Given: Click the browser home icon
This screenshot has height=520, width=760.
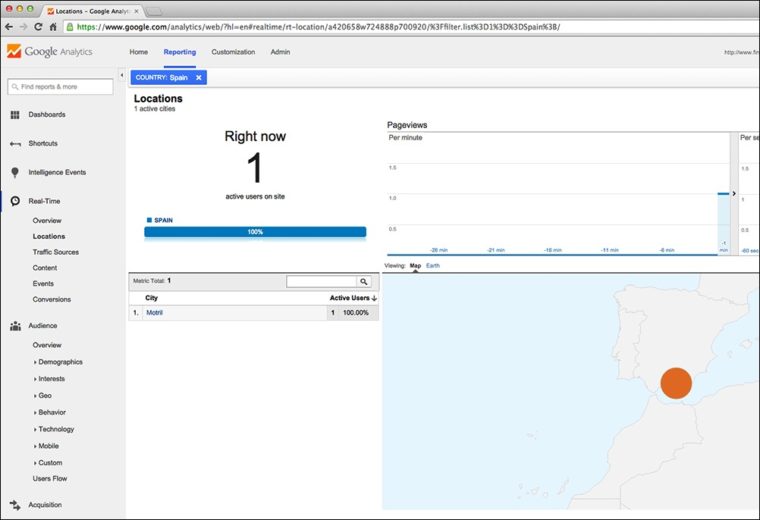Looking at the screenshot, I should (x=53, y=27).
